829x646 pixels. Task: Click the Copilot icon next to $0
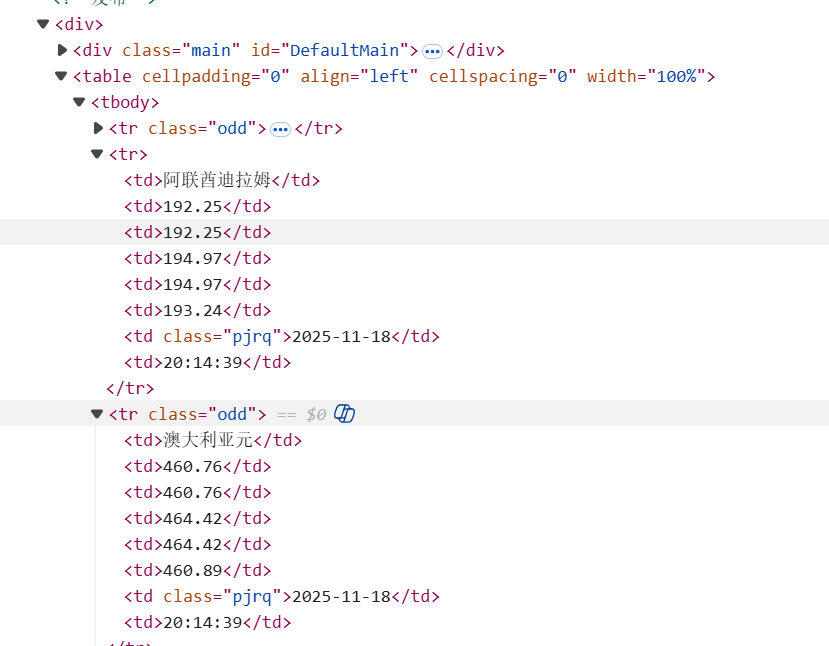pos(344,413)
